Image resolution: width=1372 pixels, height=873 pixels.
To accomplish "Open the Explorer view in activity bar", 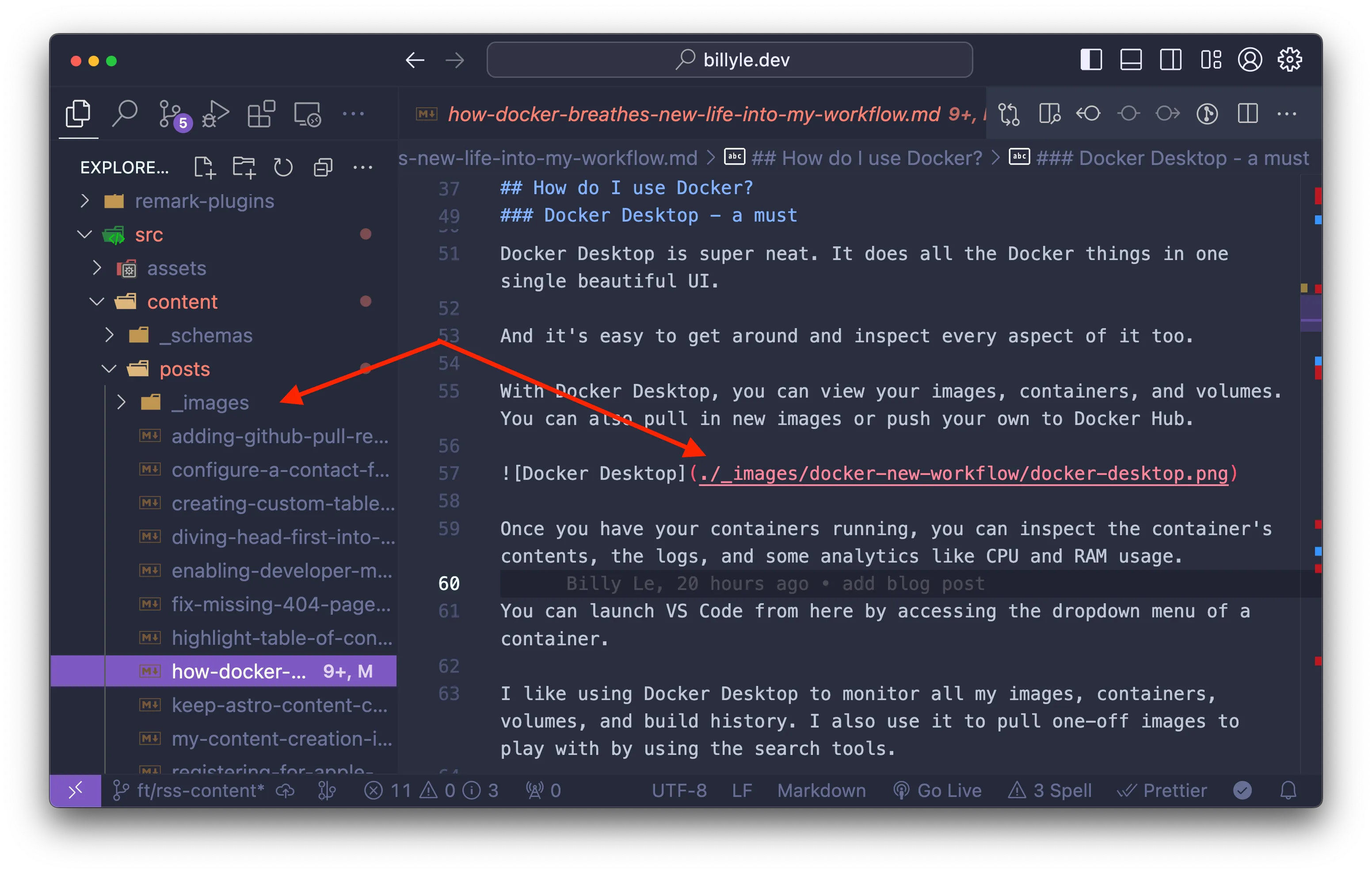I will 78,114.
